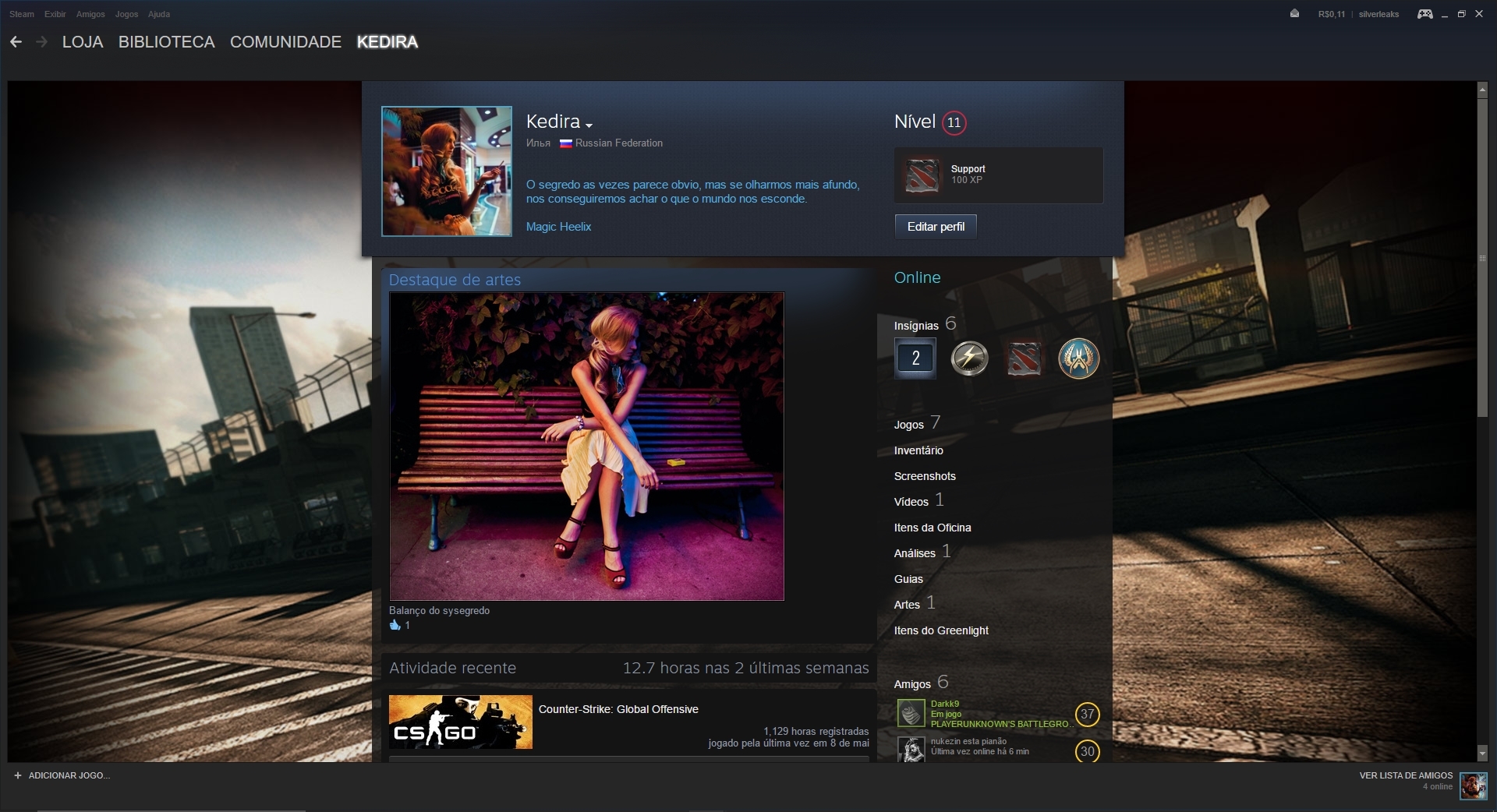
Task: Switch to the LOJA tab
Action: [83, 42]
